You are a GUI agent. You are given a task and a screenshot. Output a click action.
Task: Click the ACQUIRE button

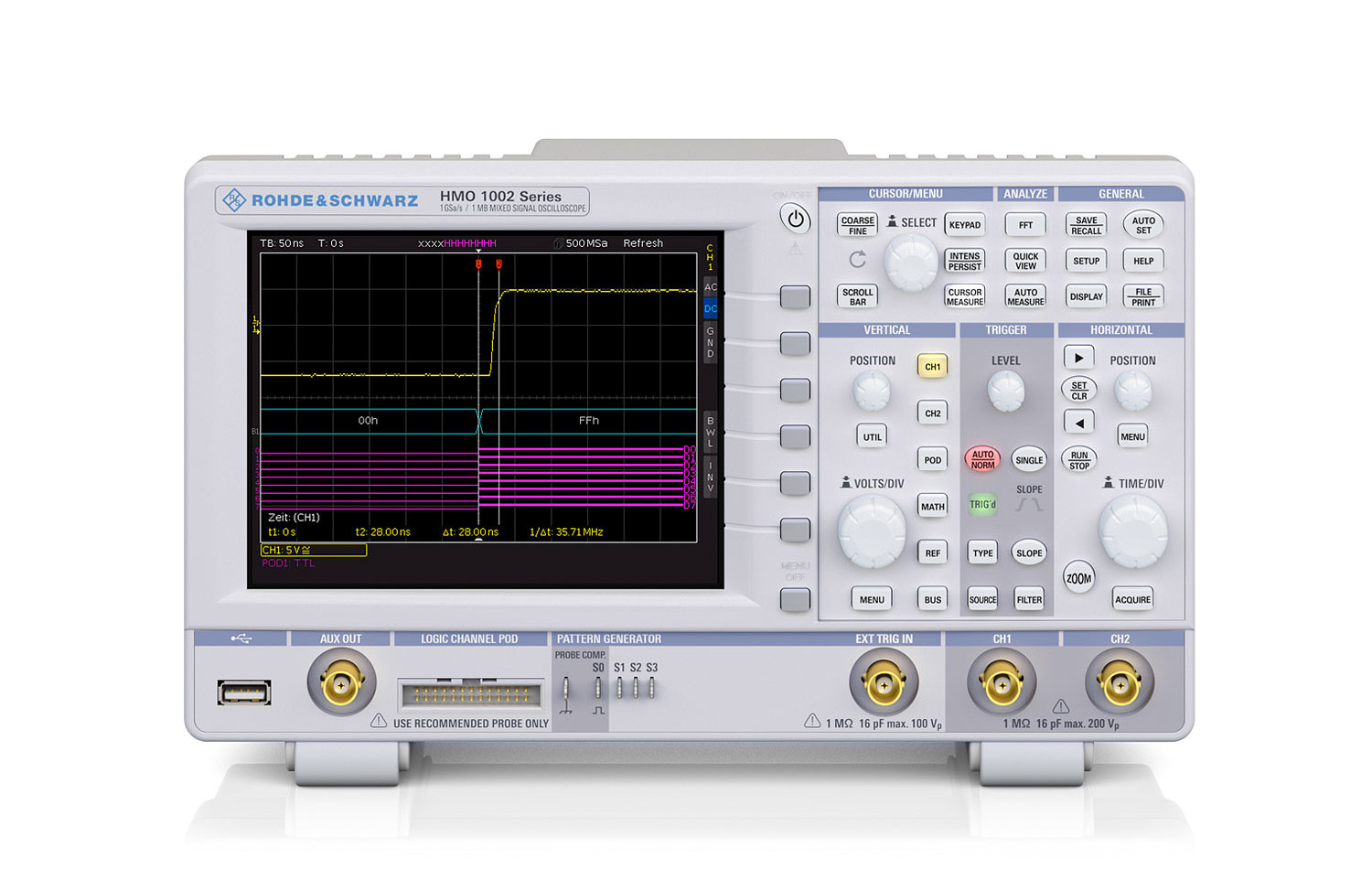[1132, 600]
